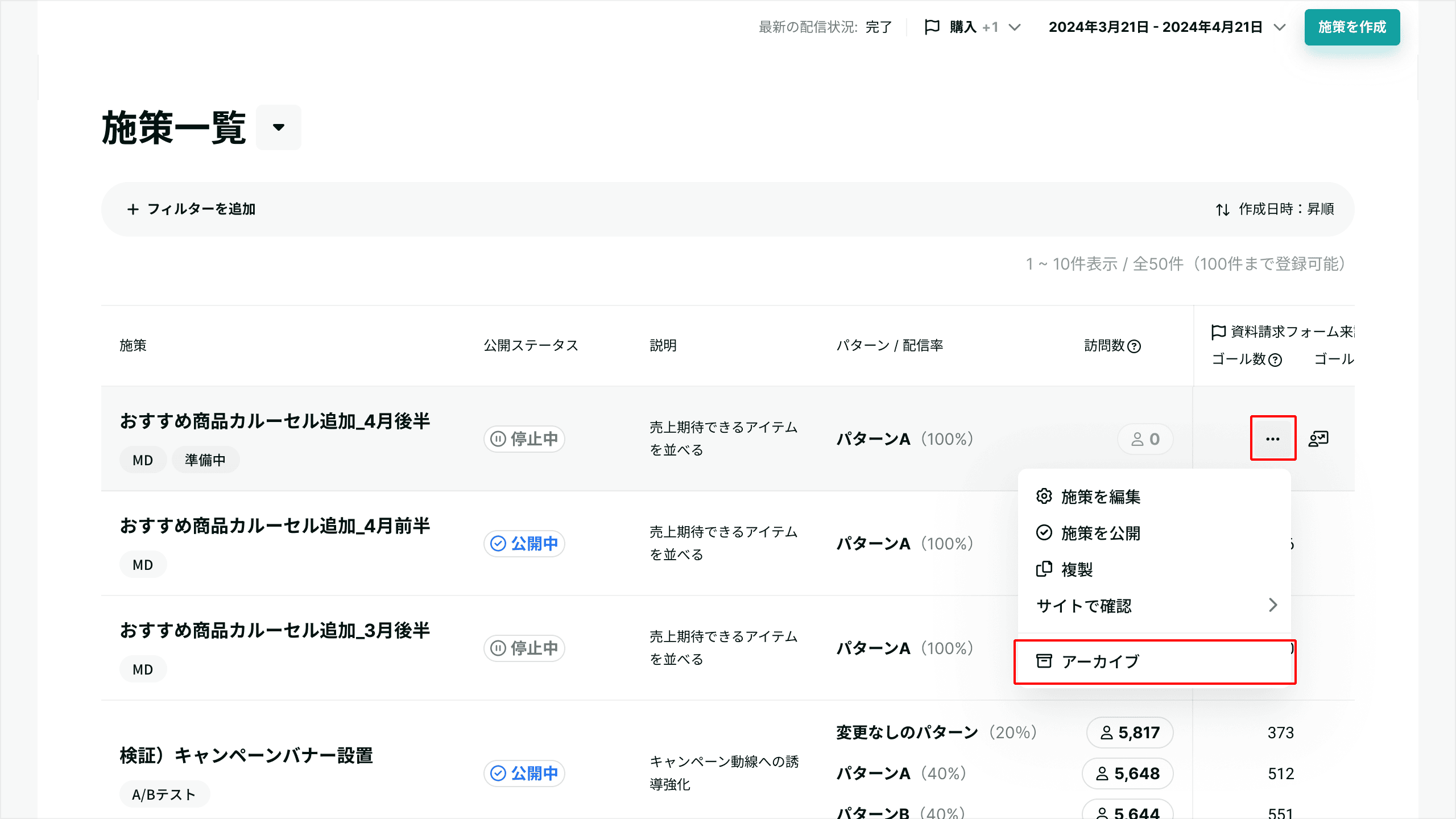Toggle 停止中 status of 4月後半 campaign
This screenshot has width=1456, height=819.
pyautogui.click(x=524, y=439)
